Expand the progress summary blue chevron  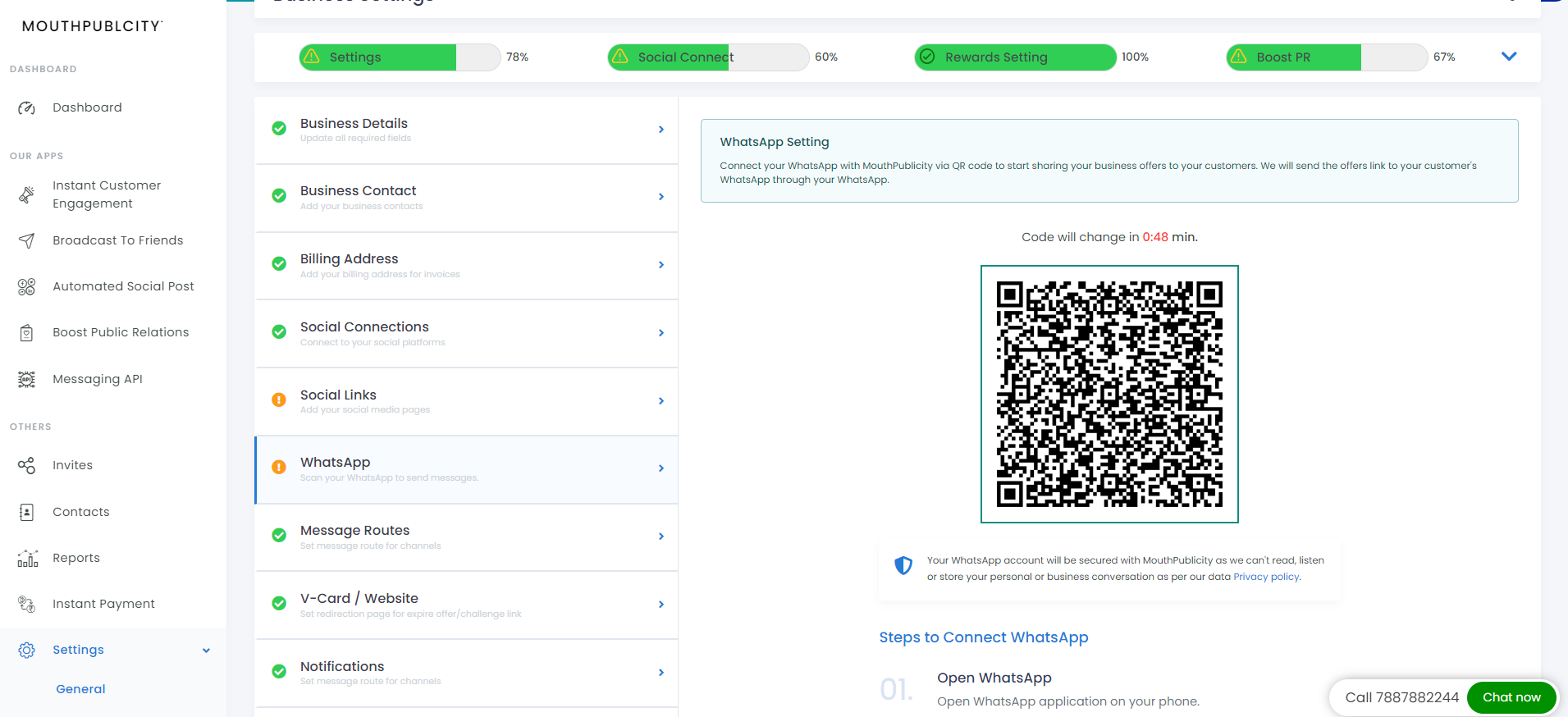click(x=1509, y=57)
